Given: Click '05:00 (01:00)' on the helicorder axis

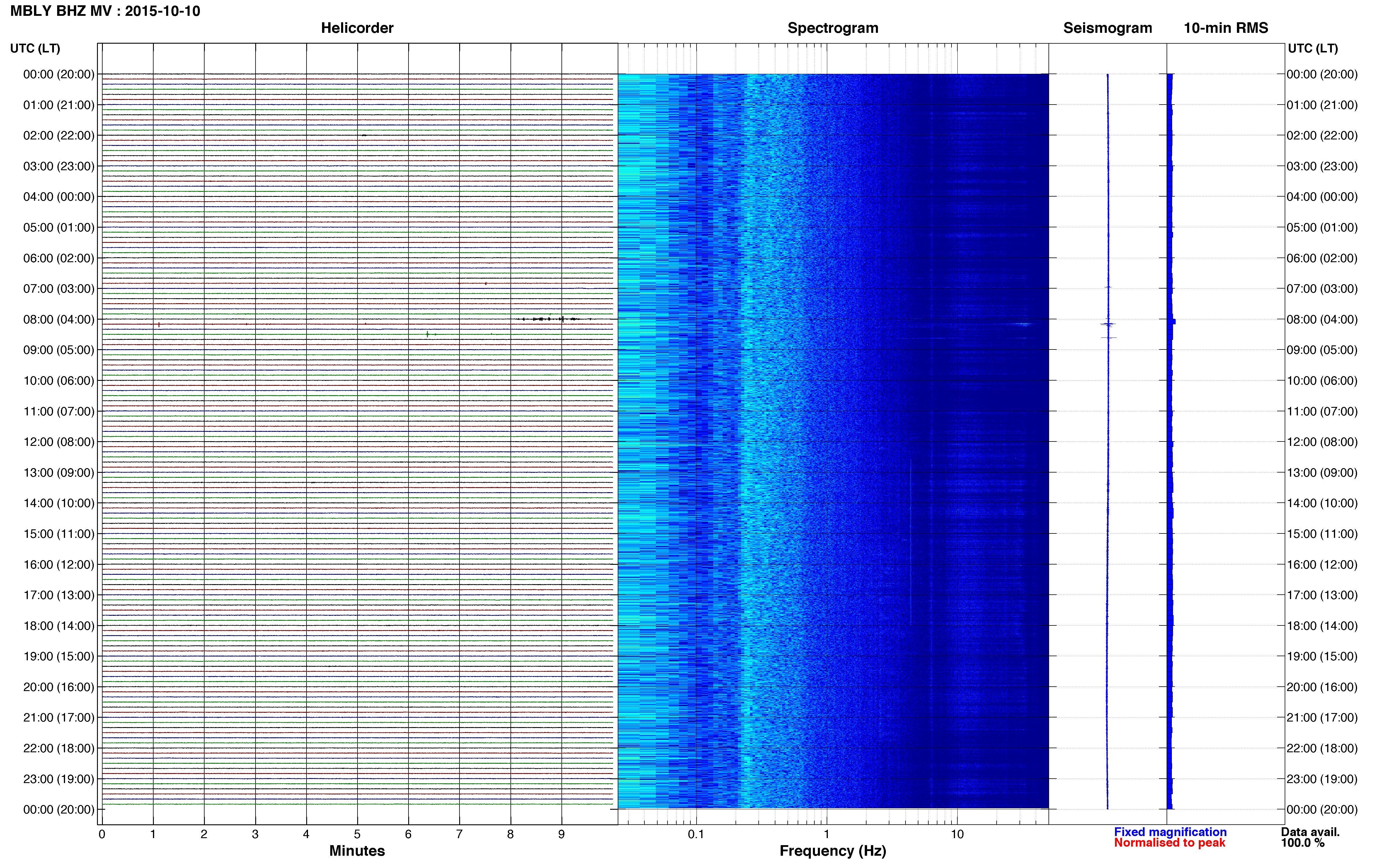Looking at the screenshot, I should coord(59,227).
